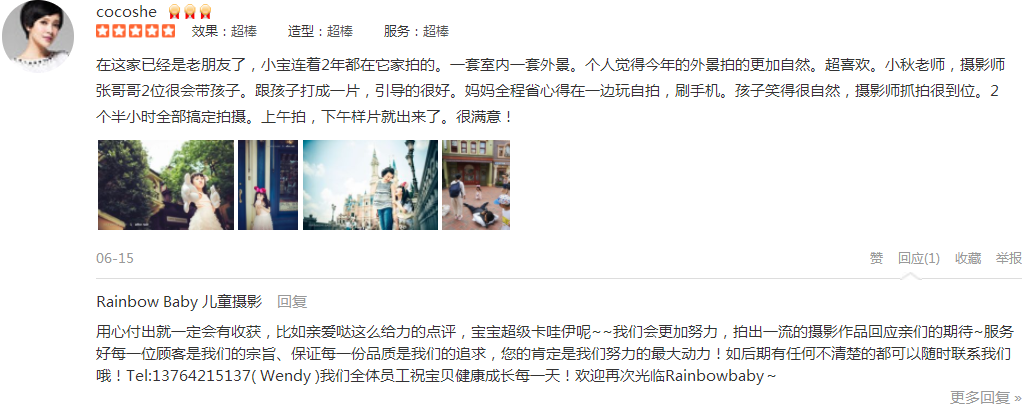Open reviewer's profile avatar photo
Viewport: 1022px width, 405px height.
tap(38, 37)
